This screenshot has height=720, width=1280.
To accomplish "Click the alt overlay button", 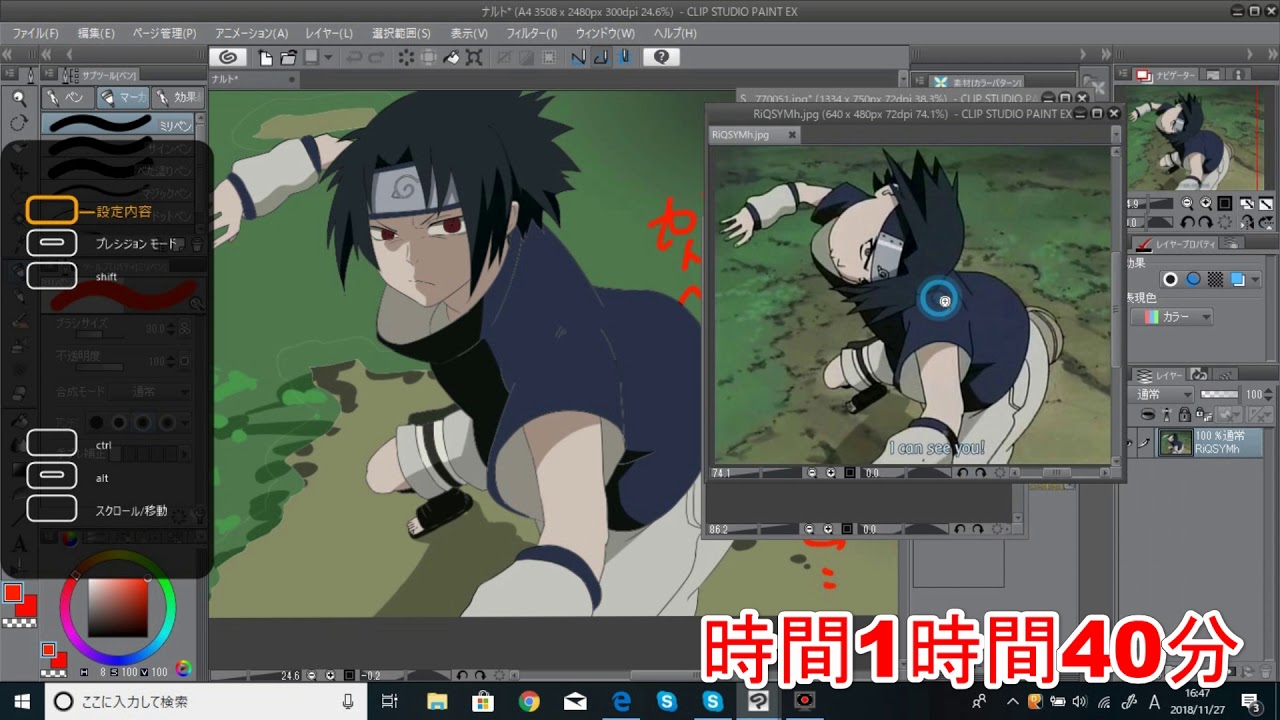I will tap(51, 476).
